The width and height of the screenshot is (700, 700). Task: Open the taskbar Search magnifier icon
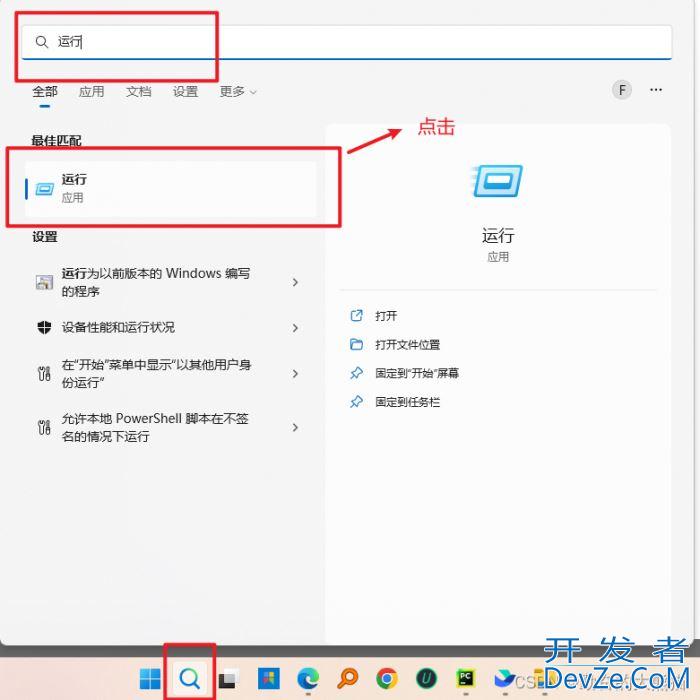click(x=189, y=679)
